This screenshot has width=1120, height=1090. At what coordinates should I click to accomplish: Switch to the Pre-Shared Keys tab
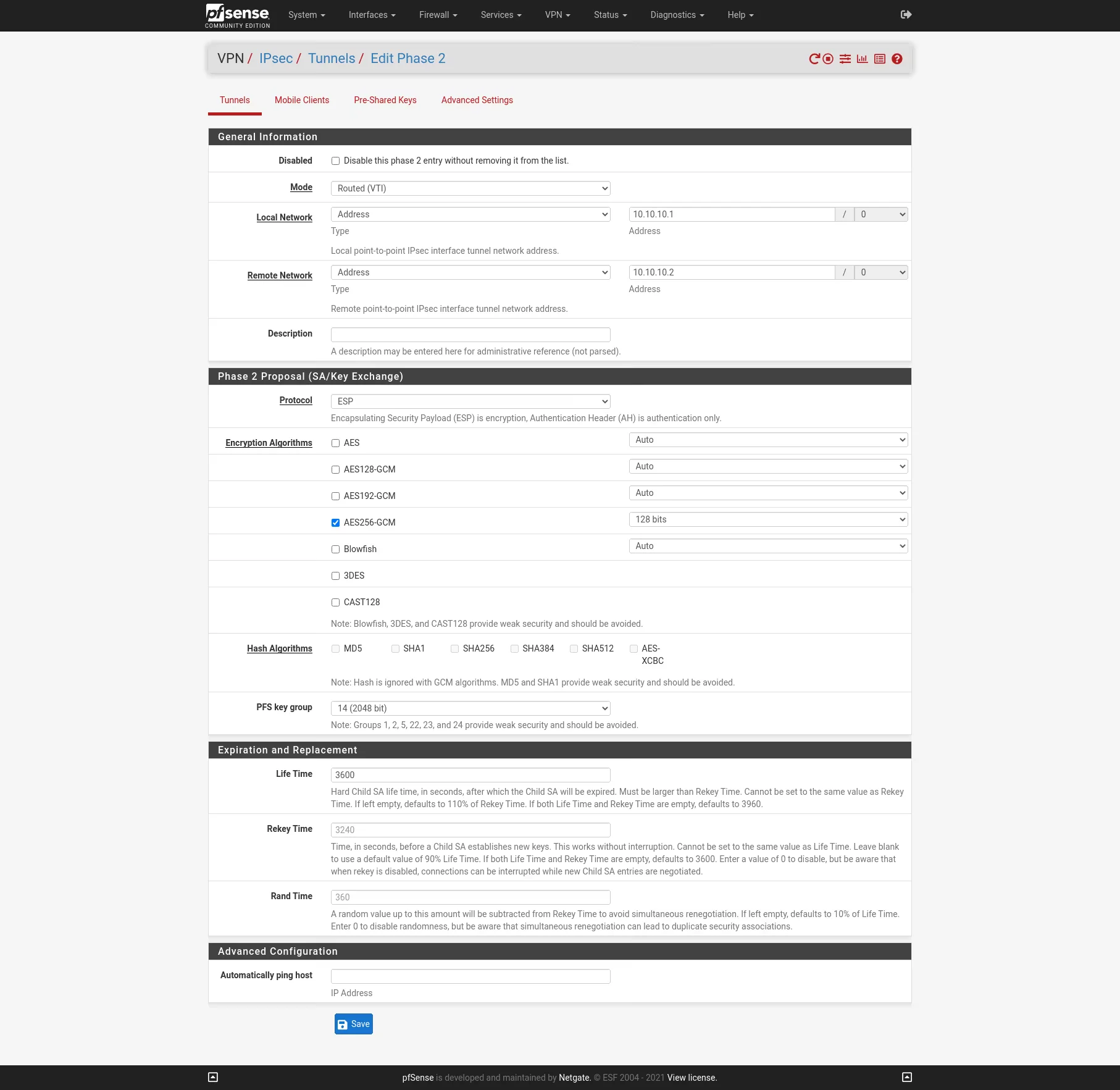point(385,100)
